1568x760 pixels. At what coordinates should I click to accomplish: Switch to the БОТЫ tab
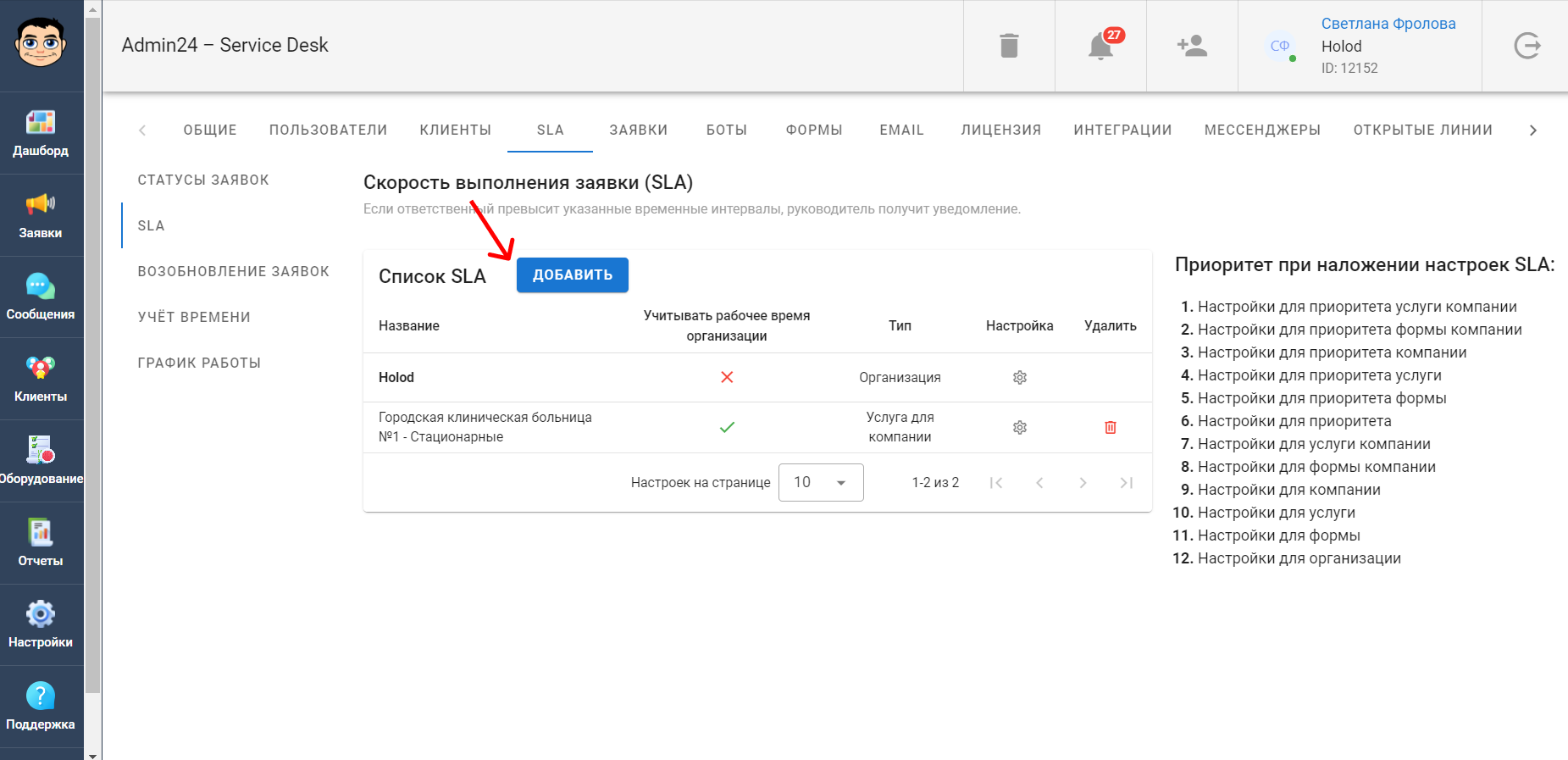[727, 130]
